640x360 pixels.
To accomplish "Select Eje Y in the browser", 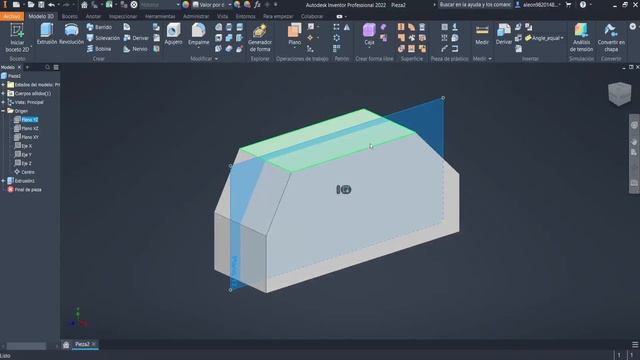I will click(27, 155).
